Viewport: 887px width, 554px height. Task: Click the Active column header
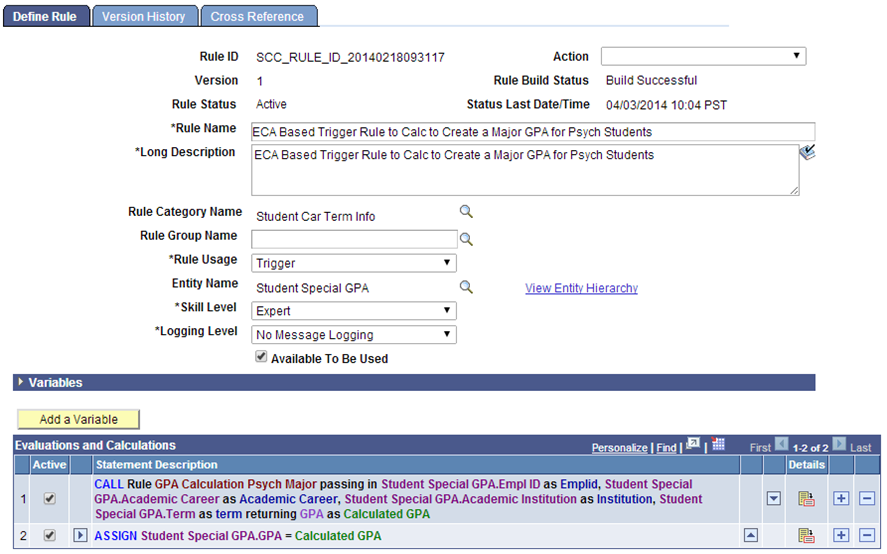[x=49, y=465]
